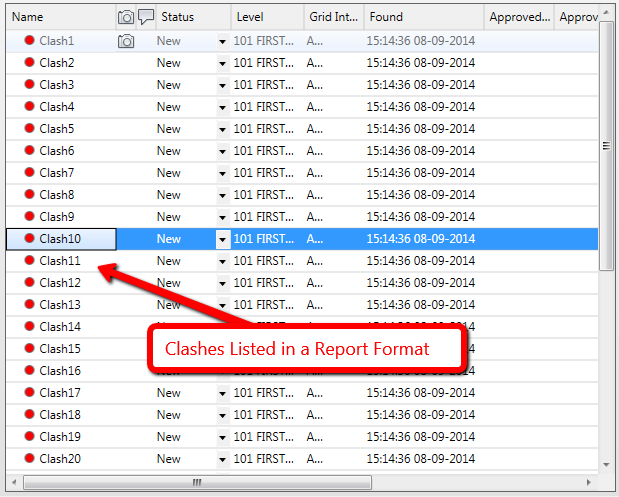This screenshot has height=497, width=619.
Task: Select the Clash16 row name
Action: (60, 370)
